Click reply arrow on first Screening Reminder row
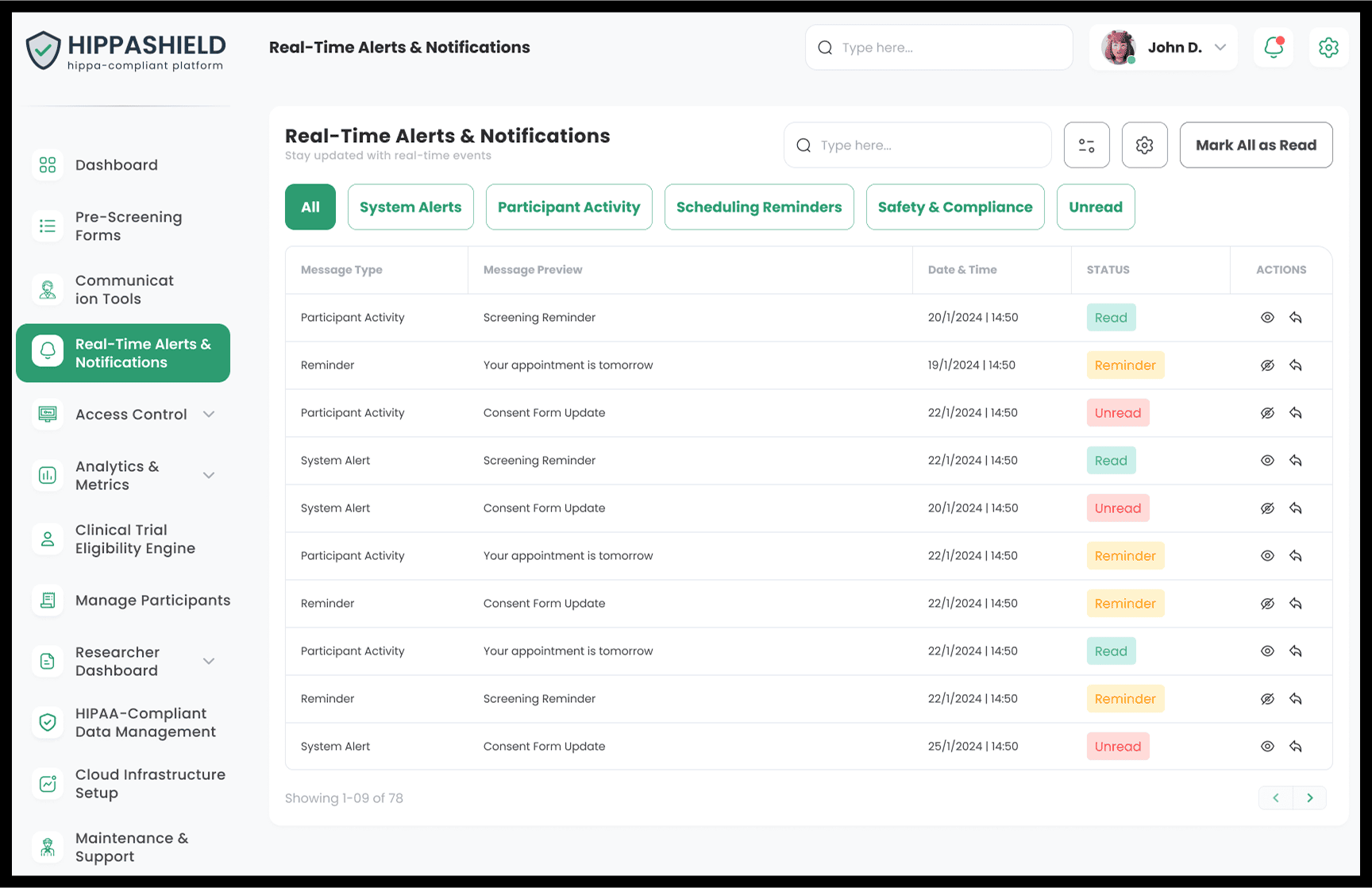 1296,318
